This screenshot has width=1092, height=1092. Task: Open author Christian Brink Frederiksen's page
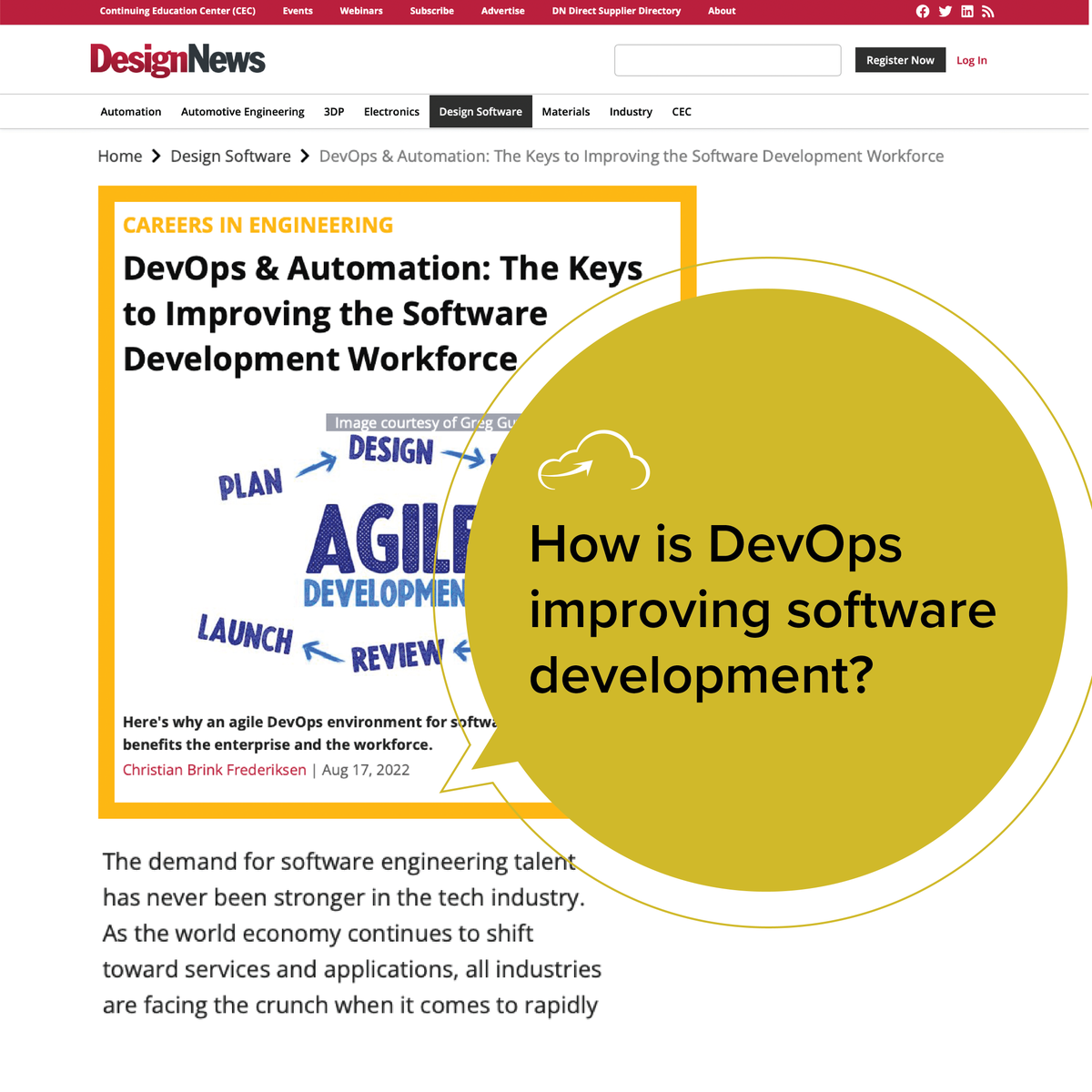point(215,770)
